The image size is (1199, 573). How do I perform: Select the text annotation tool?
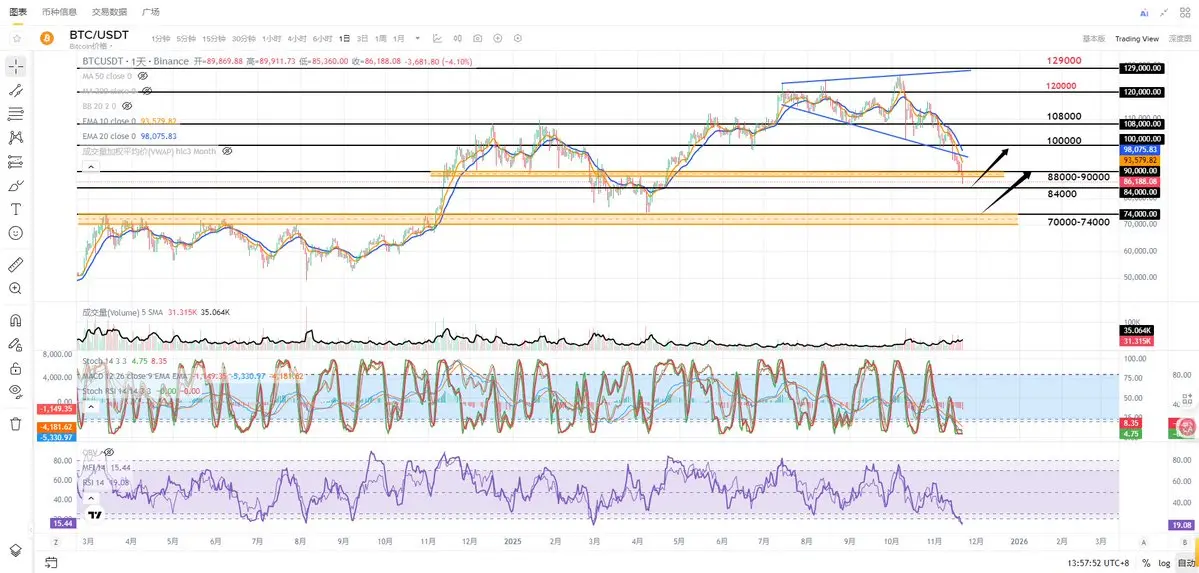tap(15, 209)
